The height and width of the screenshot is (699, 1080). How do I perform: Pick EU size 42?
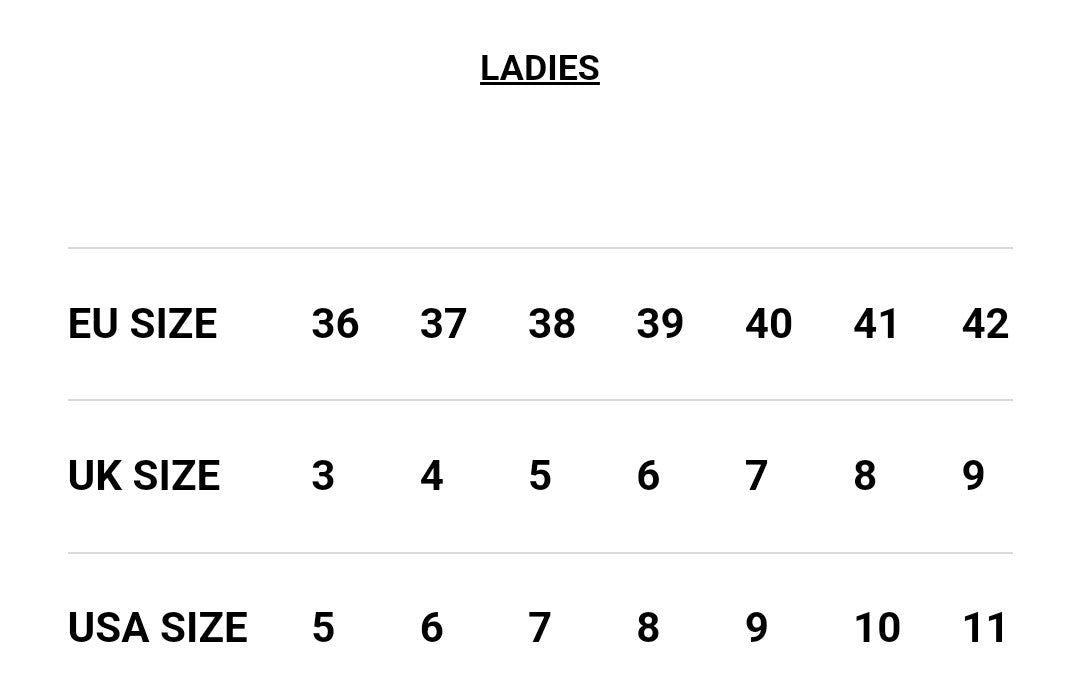985,324
